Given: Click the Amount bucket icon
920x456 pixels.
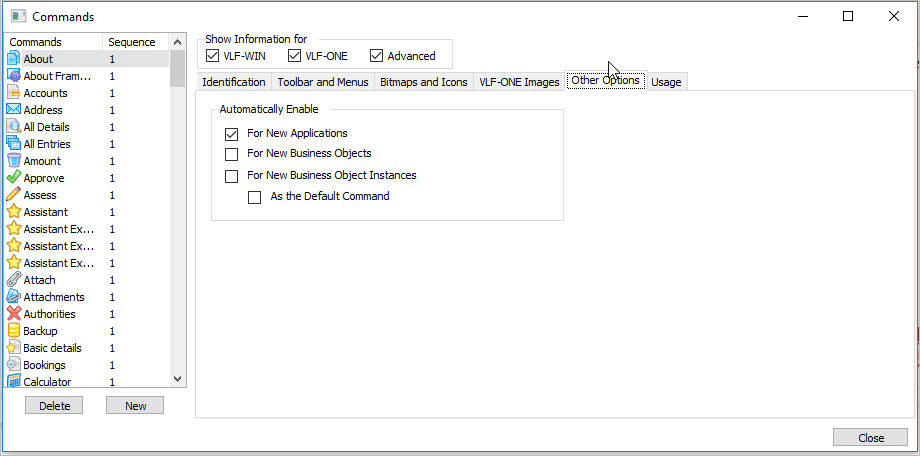Looking at the screenshot, I should tap(14, 161).
